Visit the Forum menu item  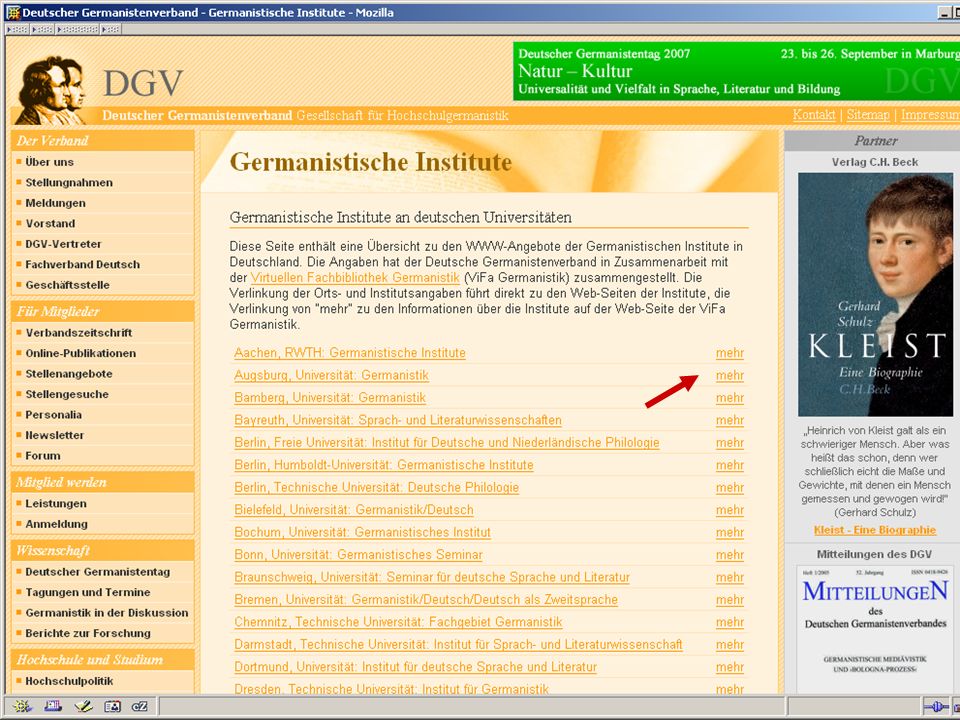click(x=43, y=456)
